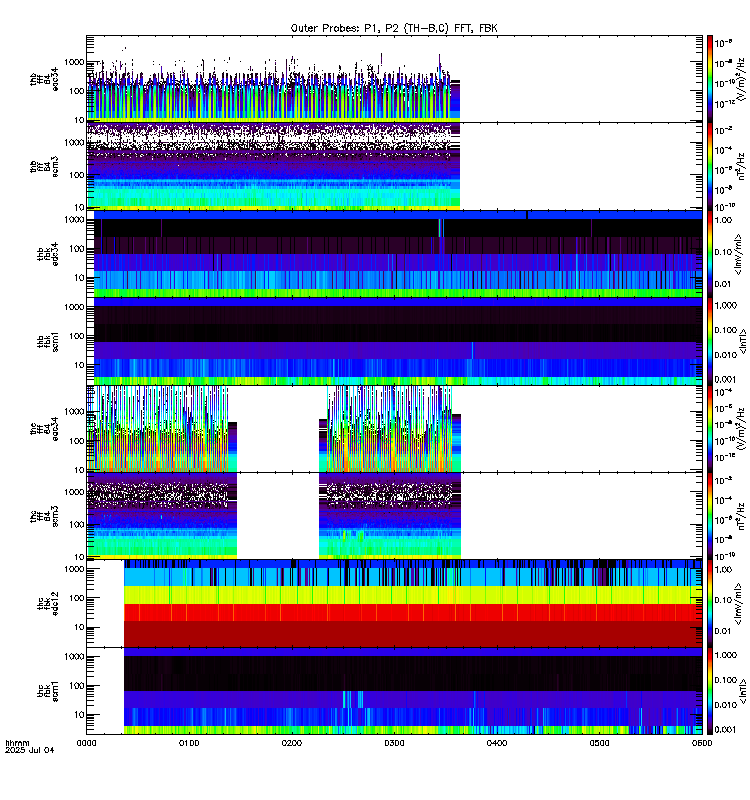This screenshot has height=800, width=750.
Task: Click the 1.00 colorbar value of thb edc34 panel
Action: coord(723,220)
